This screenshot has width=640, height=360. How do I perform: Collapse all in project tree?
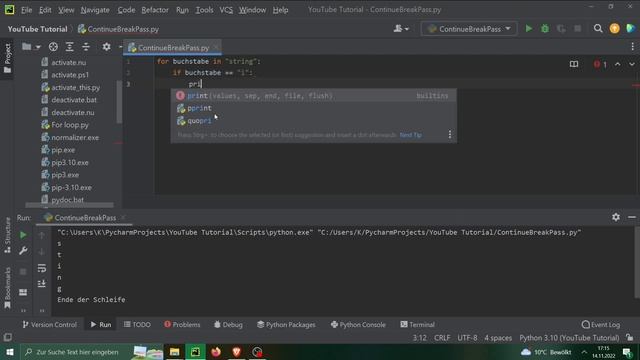tap(86, 47)
